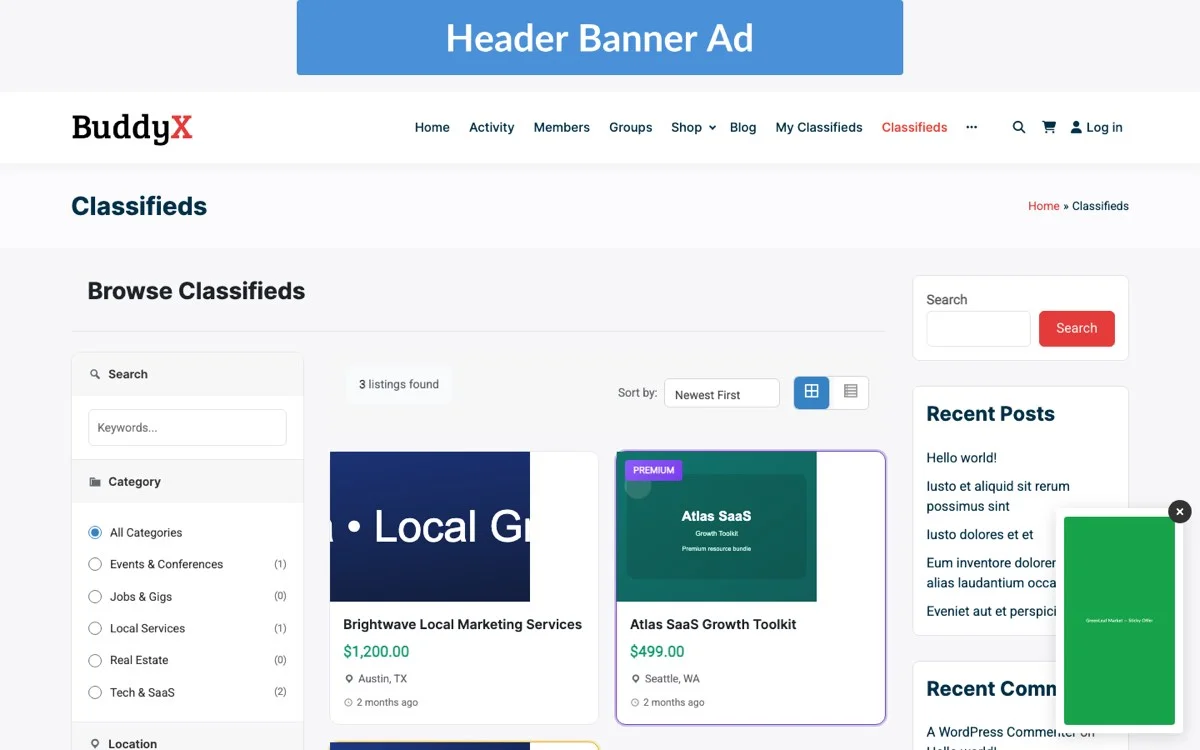The image size is (1200, 750).
Task: Click the ellipsis more-menu icon in navbar
Action: (x=971, y=128)
